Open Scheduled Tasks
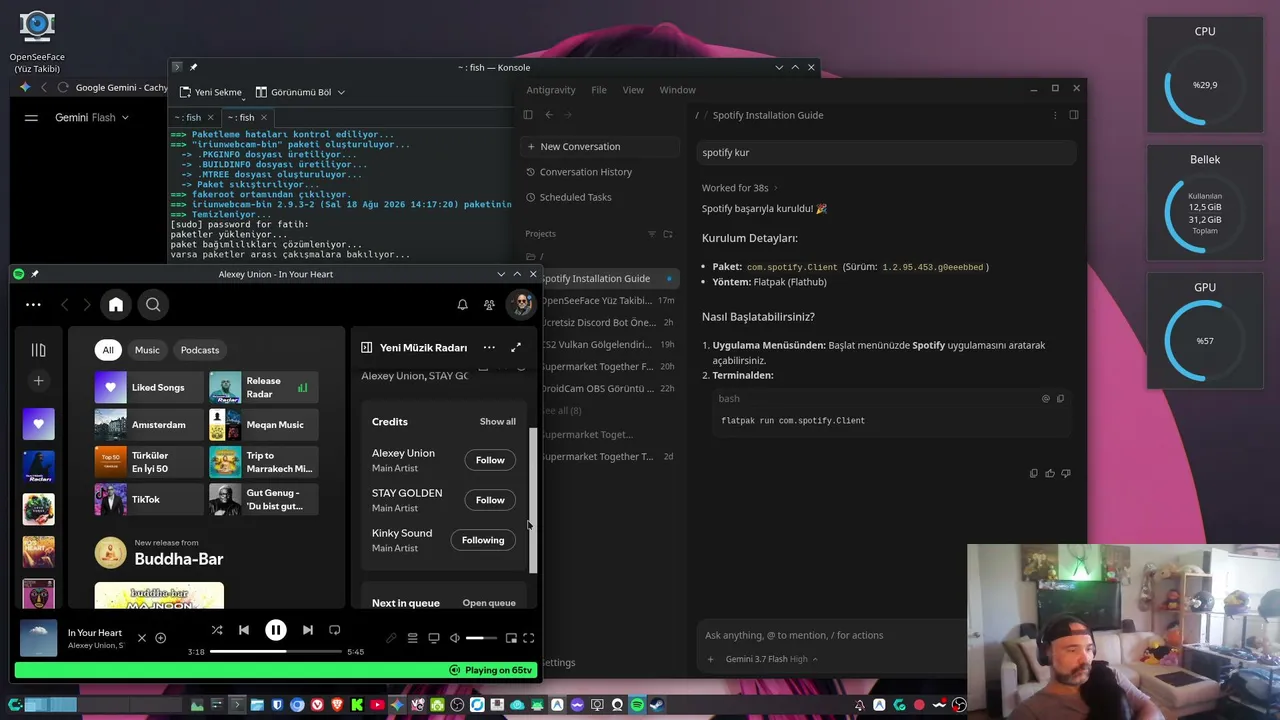1280x720 pixels. coord(576,197)
